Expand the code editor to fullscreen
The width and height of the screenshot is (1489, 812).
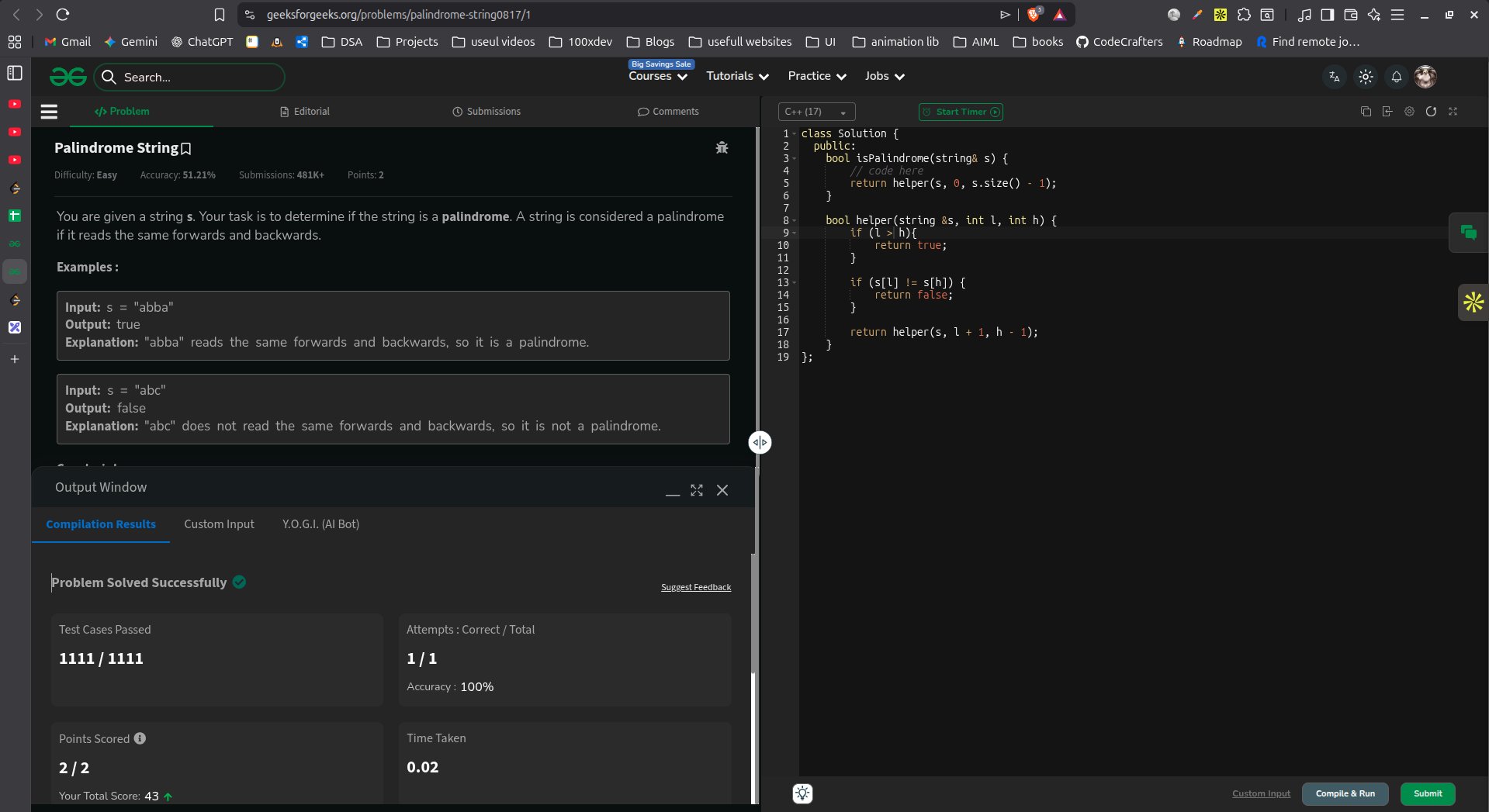(1453, 112)
